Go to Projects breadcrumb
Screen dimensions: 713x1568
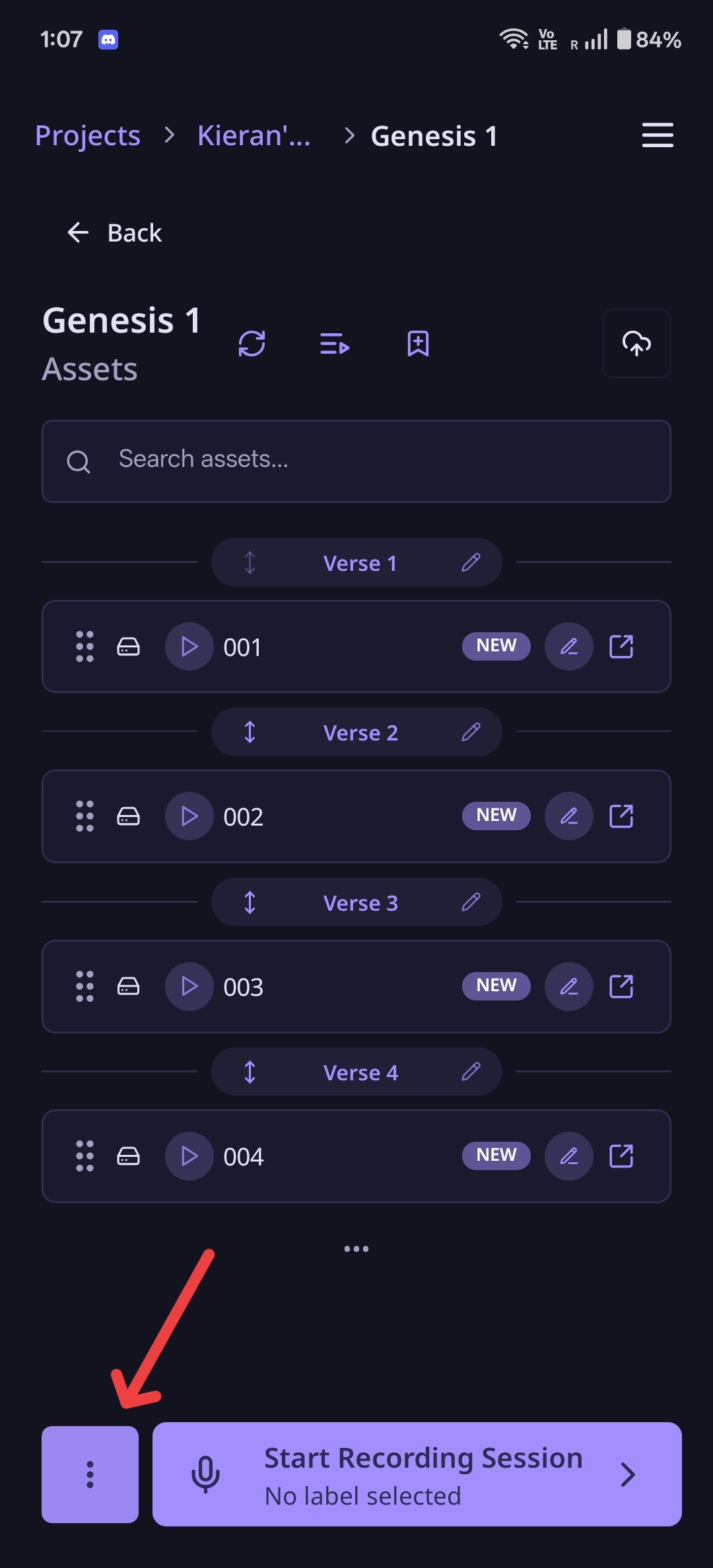[x=88, y=136]
